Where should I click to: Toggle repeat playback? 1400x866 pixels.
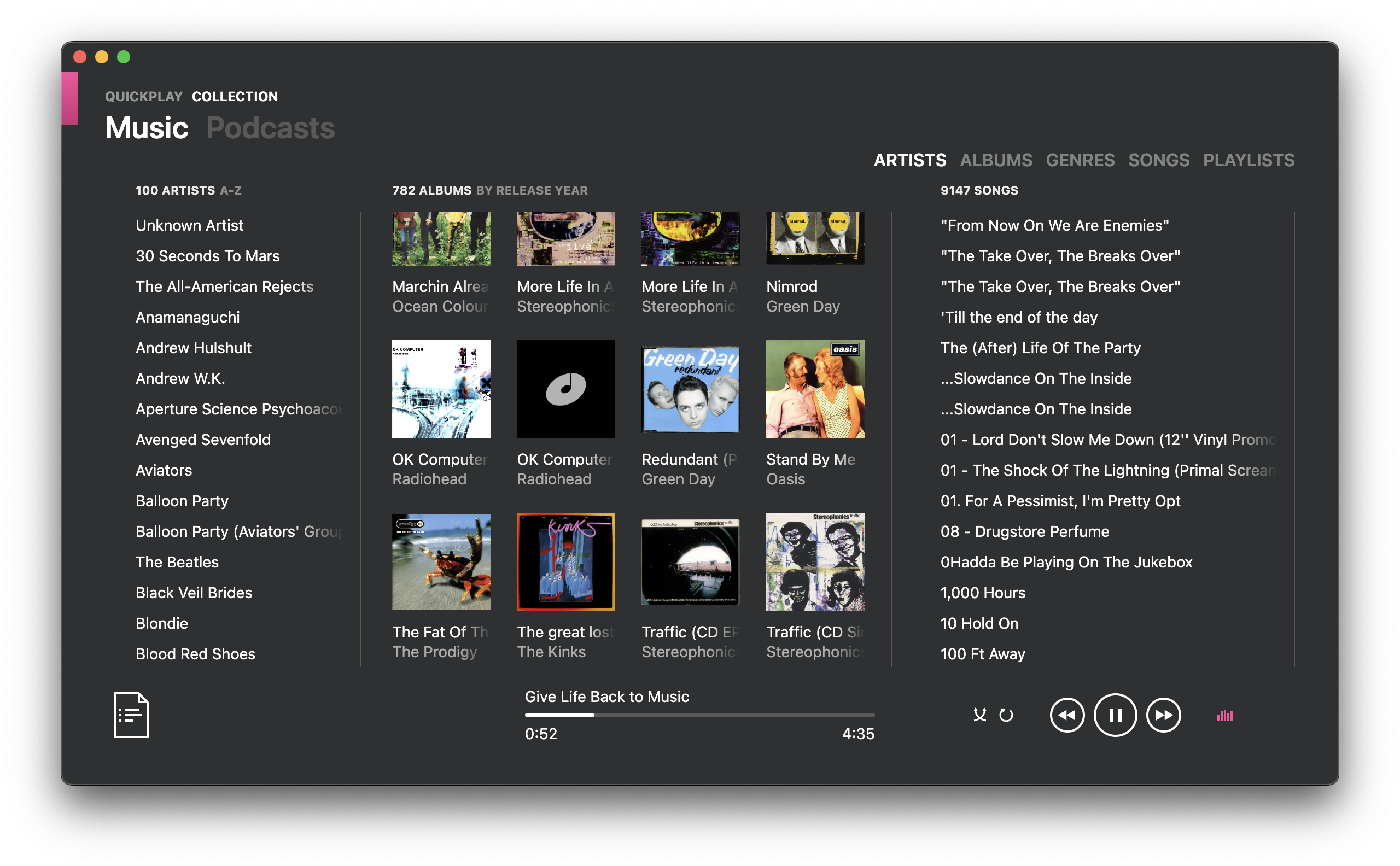point(1006,715)
